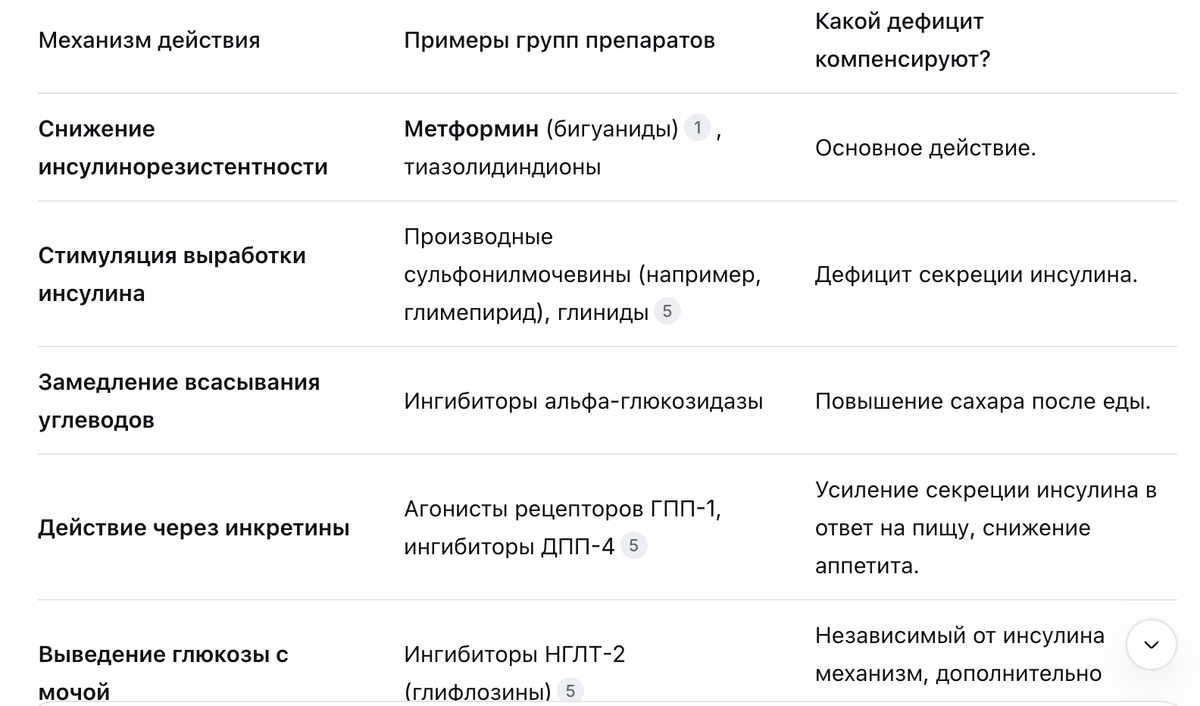The height and width of the screenshot is (706, 1200).
Task: Click the Замедление всасывания углеводов cell
Action: (179, 401)
